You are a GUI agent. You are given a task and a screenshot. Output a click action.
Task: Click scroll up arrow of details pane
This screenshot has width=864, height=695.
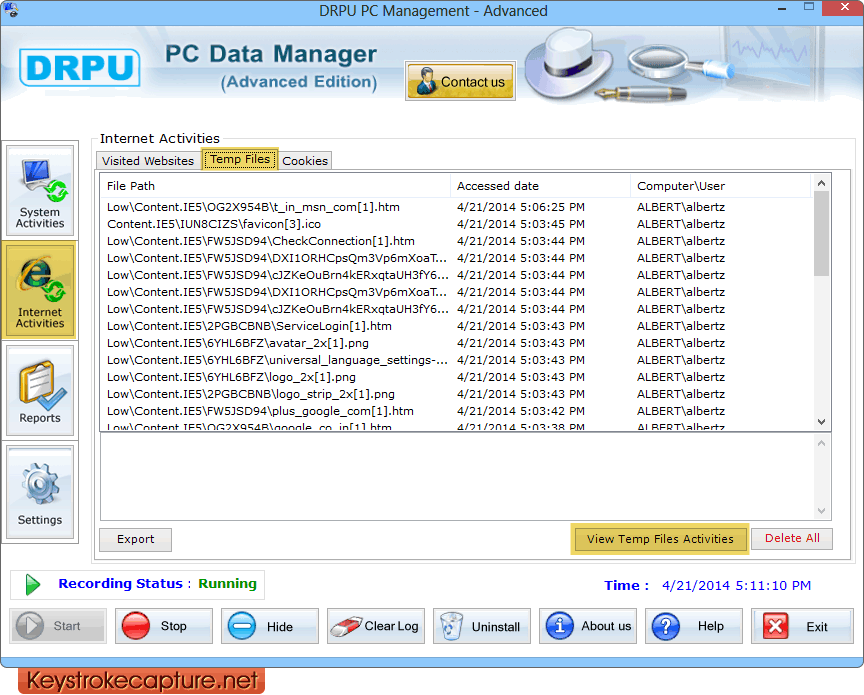pos(821,443)
